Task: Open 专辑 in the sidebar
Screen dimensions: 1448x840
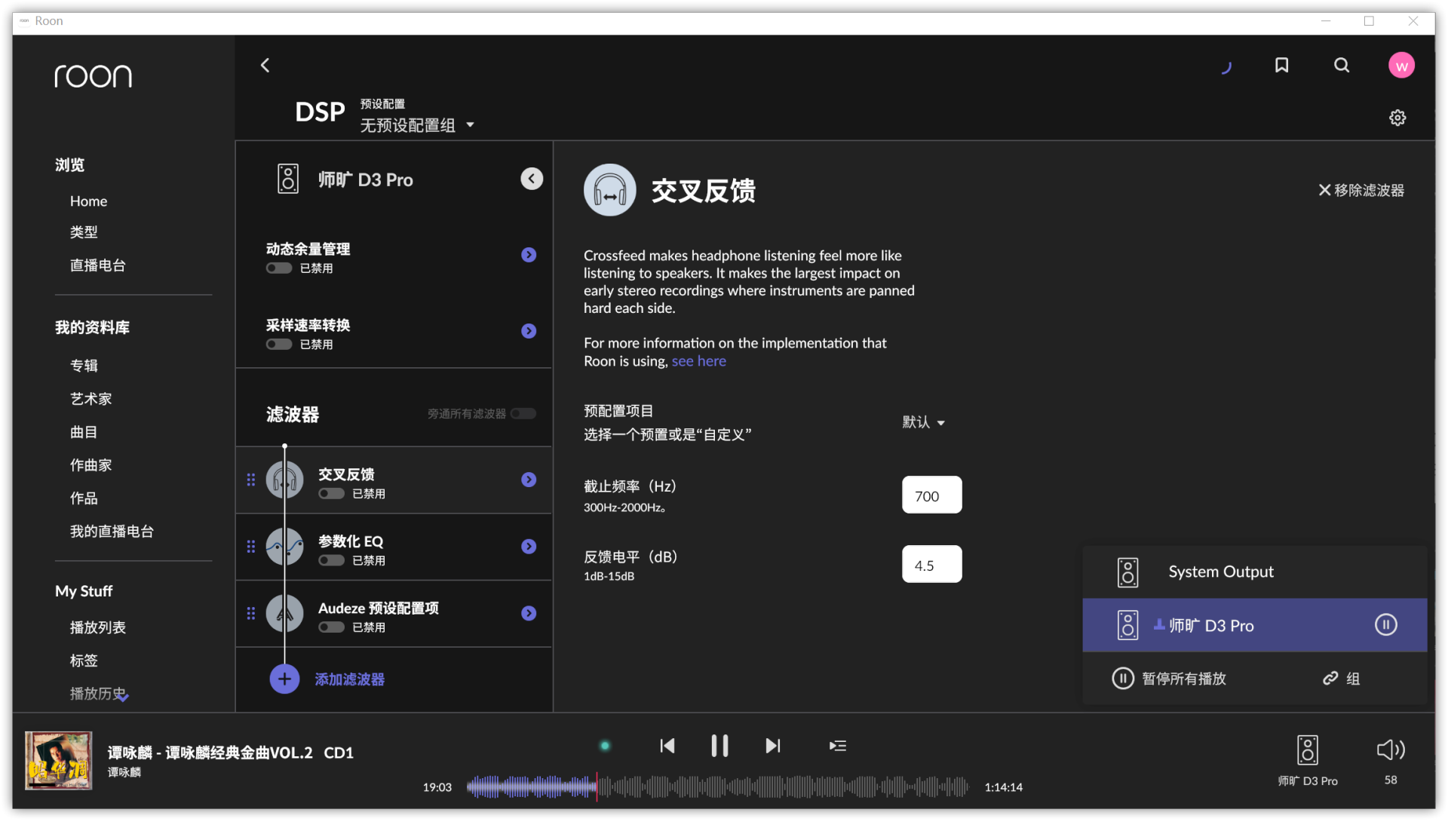Action: 84,366
